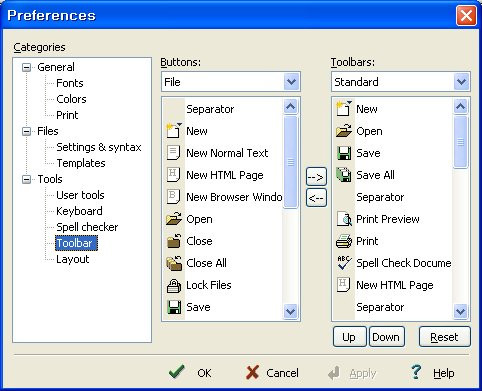
Task: Collapse the Tools tree node
Action: point(26,179)
